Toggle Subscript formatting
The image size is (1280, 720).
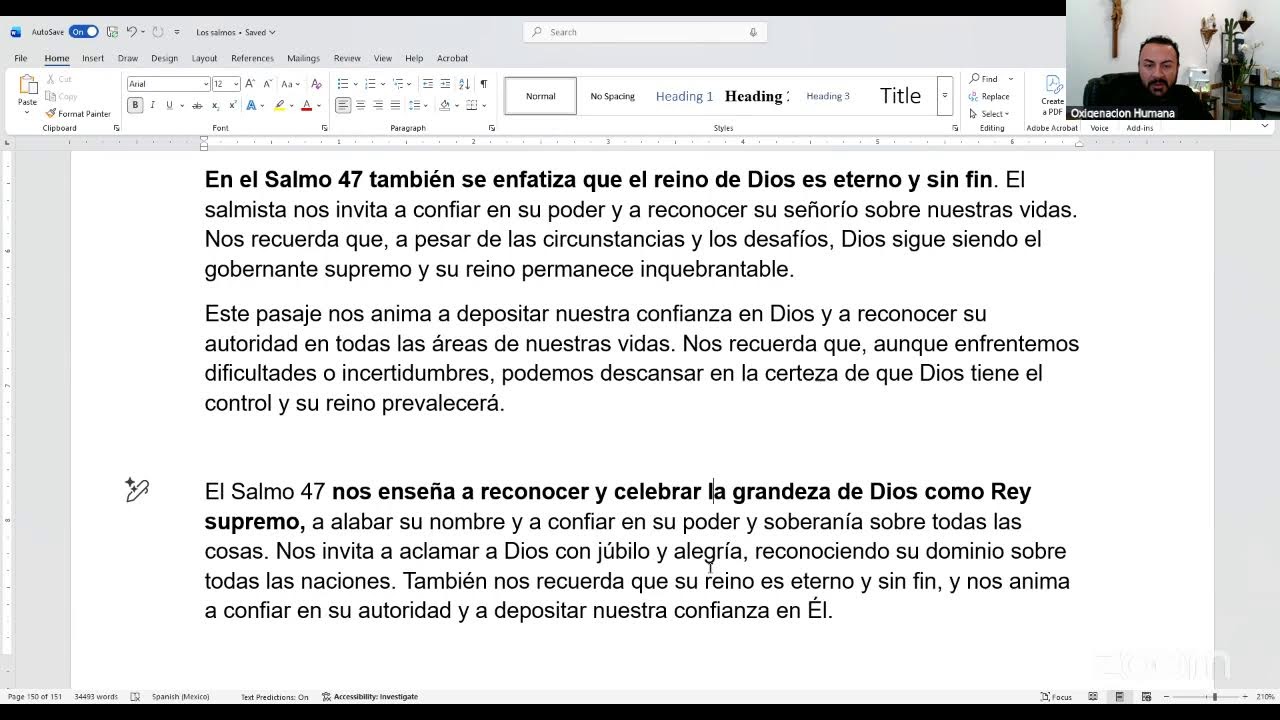(x=215, y=105)
